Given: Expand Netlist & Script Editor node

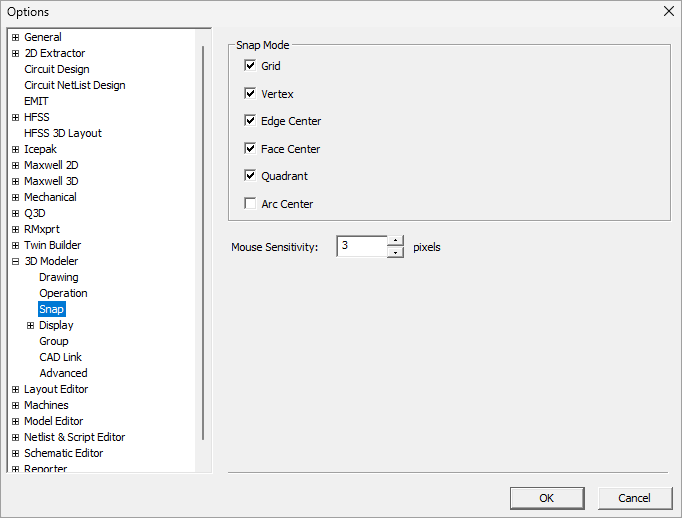Looking at the screenshot, I should click(16, 437).
